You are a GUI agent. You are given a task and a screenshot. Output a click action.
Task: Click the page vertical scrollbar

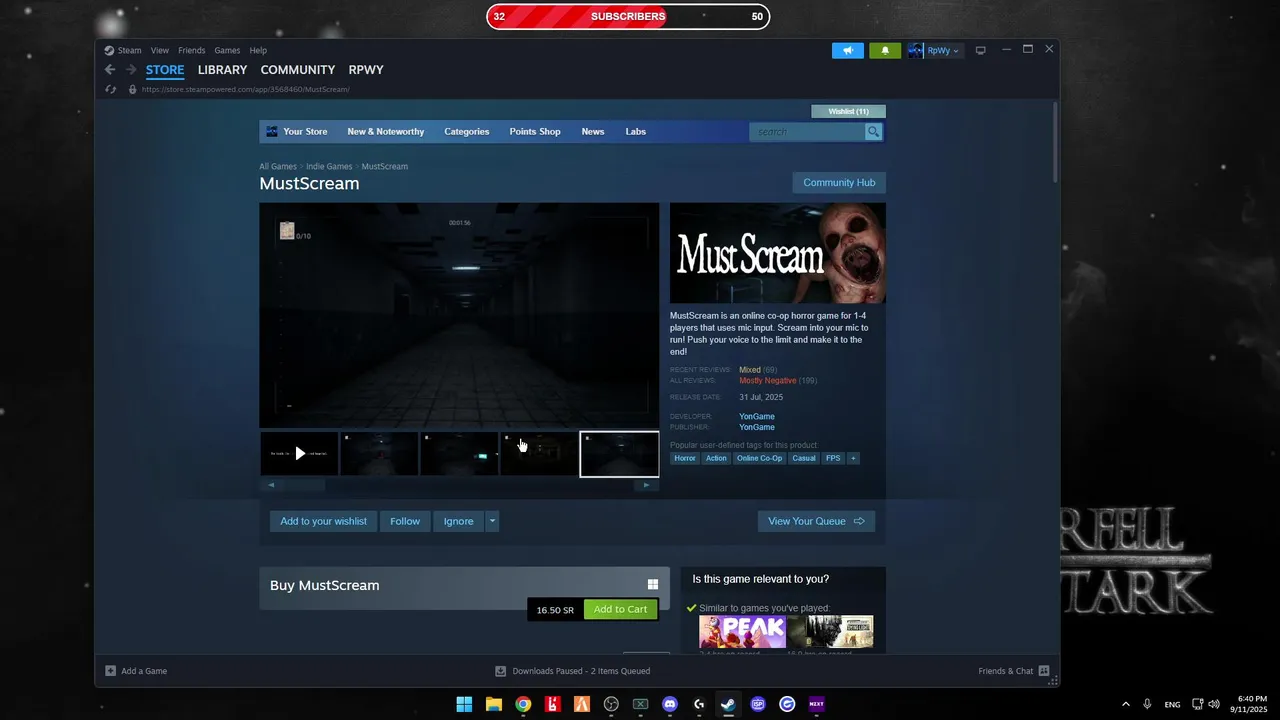tap(1056, 141)
